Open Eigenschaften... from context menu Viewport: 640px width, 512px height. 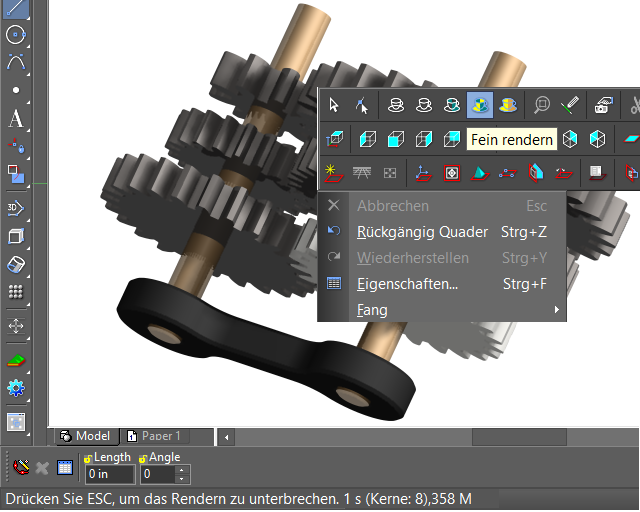[x=442, y=284]
